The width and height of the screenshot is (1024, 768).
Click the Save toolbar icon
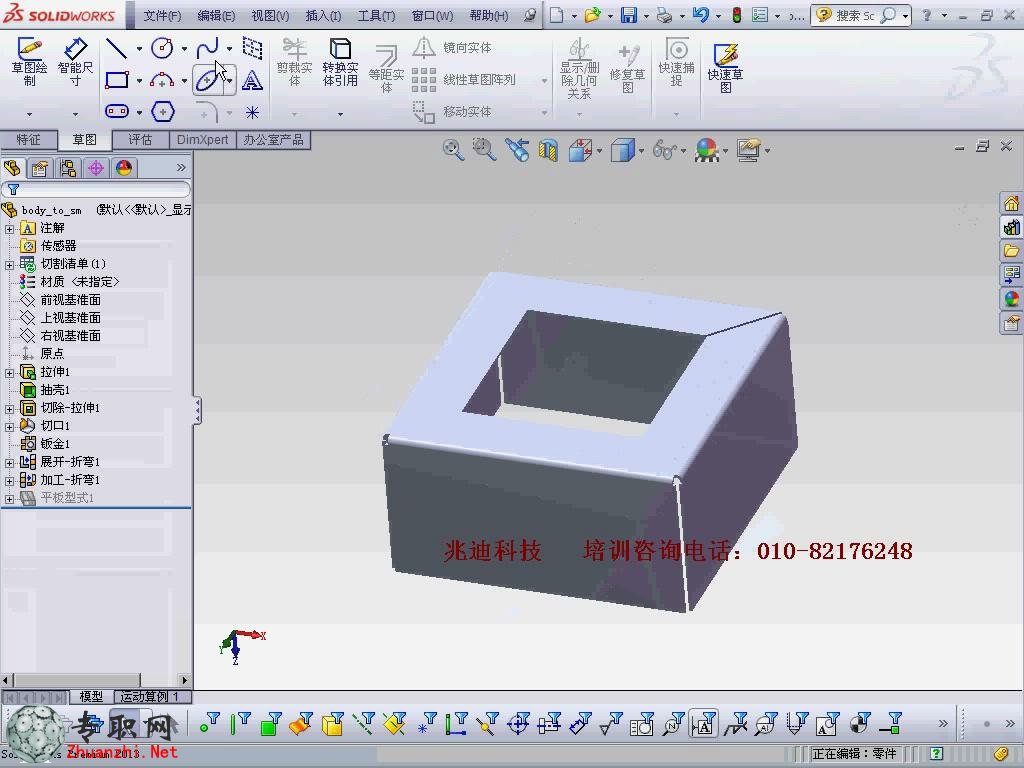pos(628,15)
